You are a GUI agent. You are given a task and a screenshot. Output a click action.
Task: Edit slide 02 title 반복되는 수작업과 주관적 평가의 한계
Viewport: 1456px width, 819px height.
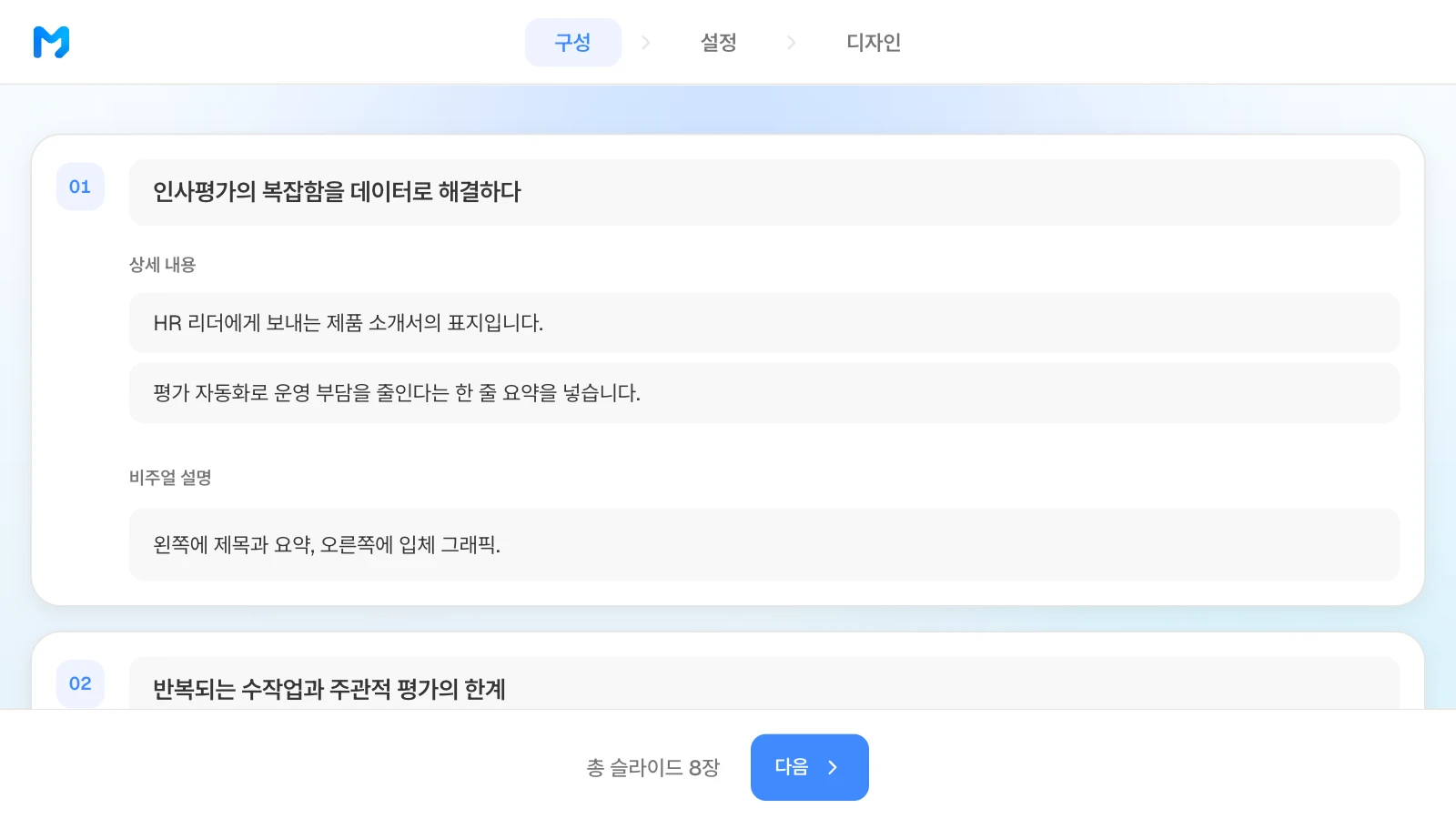pos(764,684)
